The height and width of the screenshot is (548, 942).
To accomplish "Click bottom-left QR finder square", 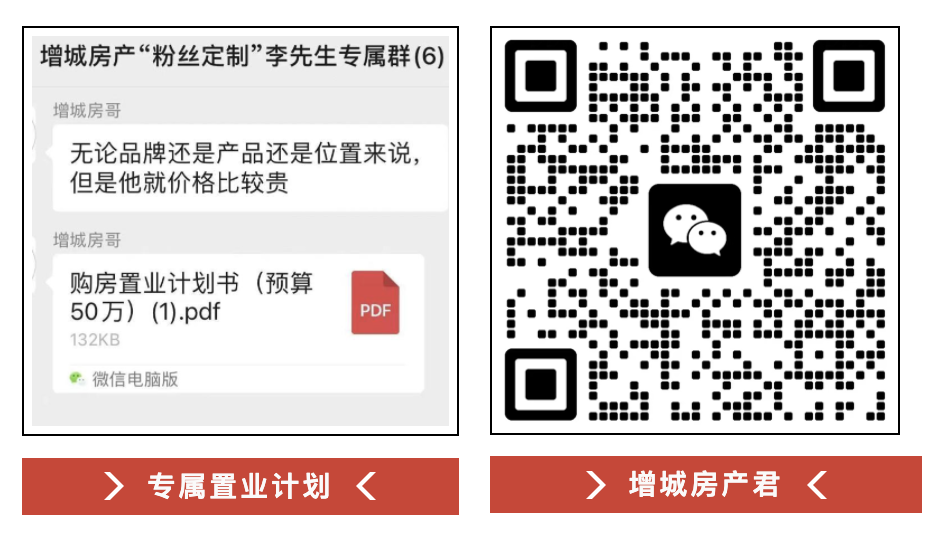I will 541,384.
